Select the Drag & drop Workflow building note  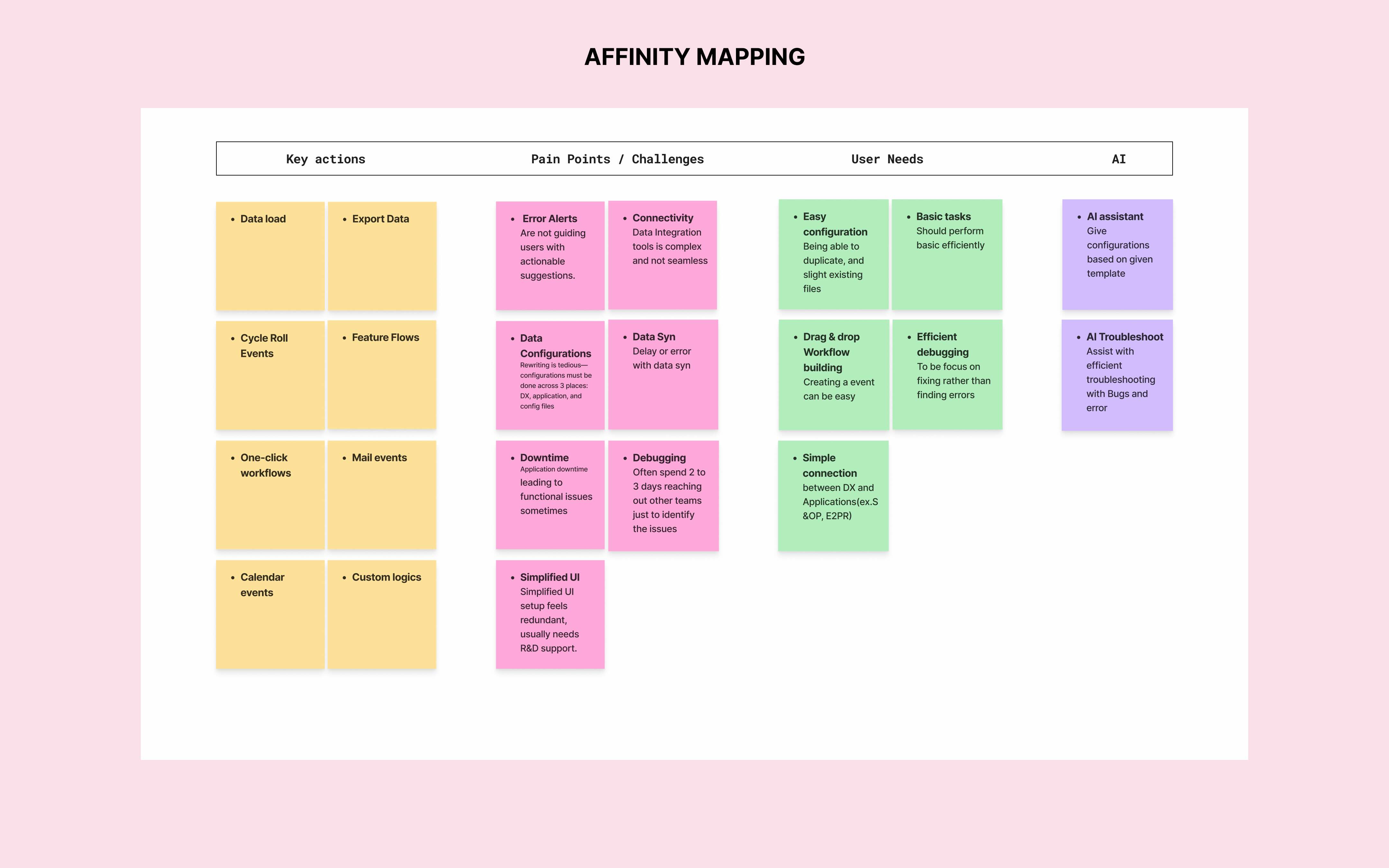point(834,375)
